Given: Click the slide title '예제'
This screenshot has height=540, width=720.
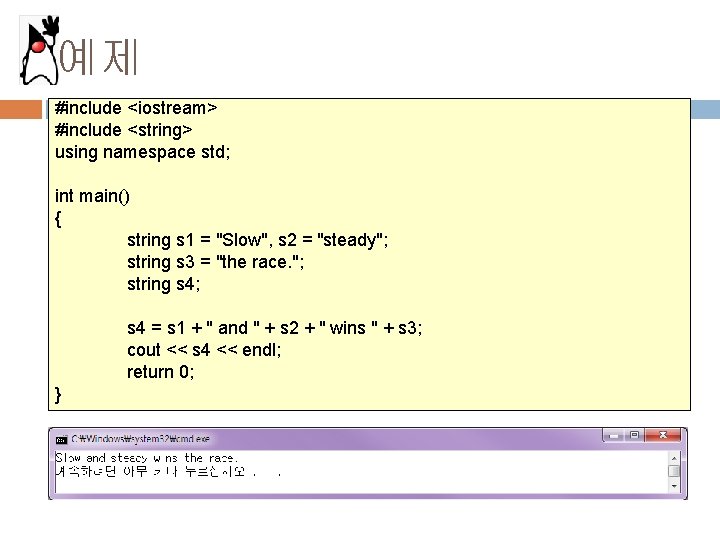Looking at the screenshot, I should point(98,57).
